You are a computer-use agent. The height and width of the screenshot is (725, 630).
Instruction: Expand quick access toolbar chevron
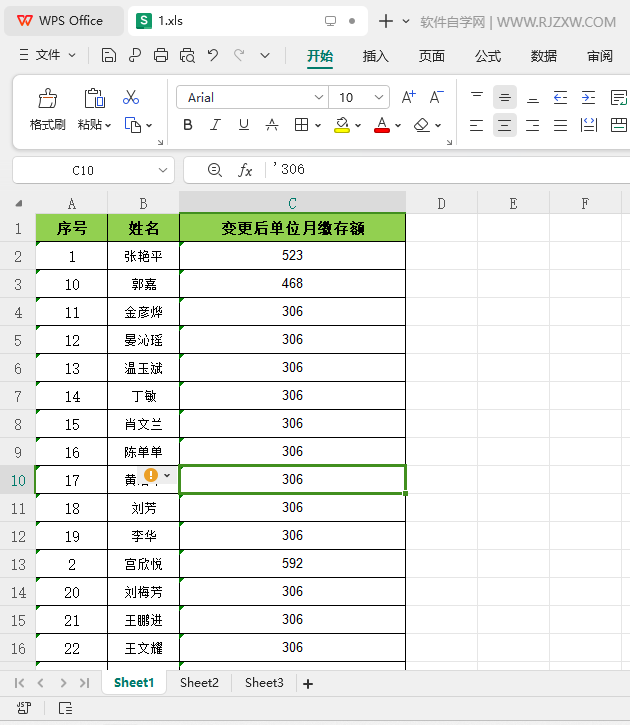265,55
